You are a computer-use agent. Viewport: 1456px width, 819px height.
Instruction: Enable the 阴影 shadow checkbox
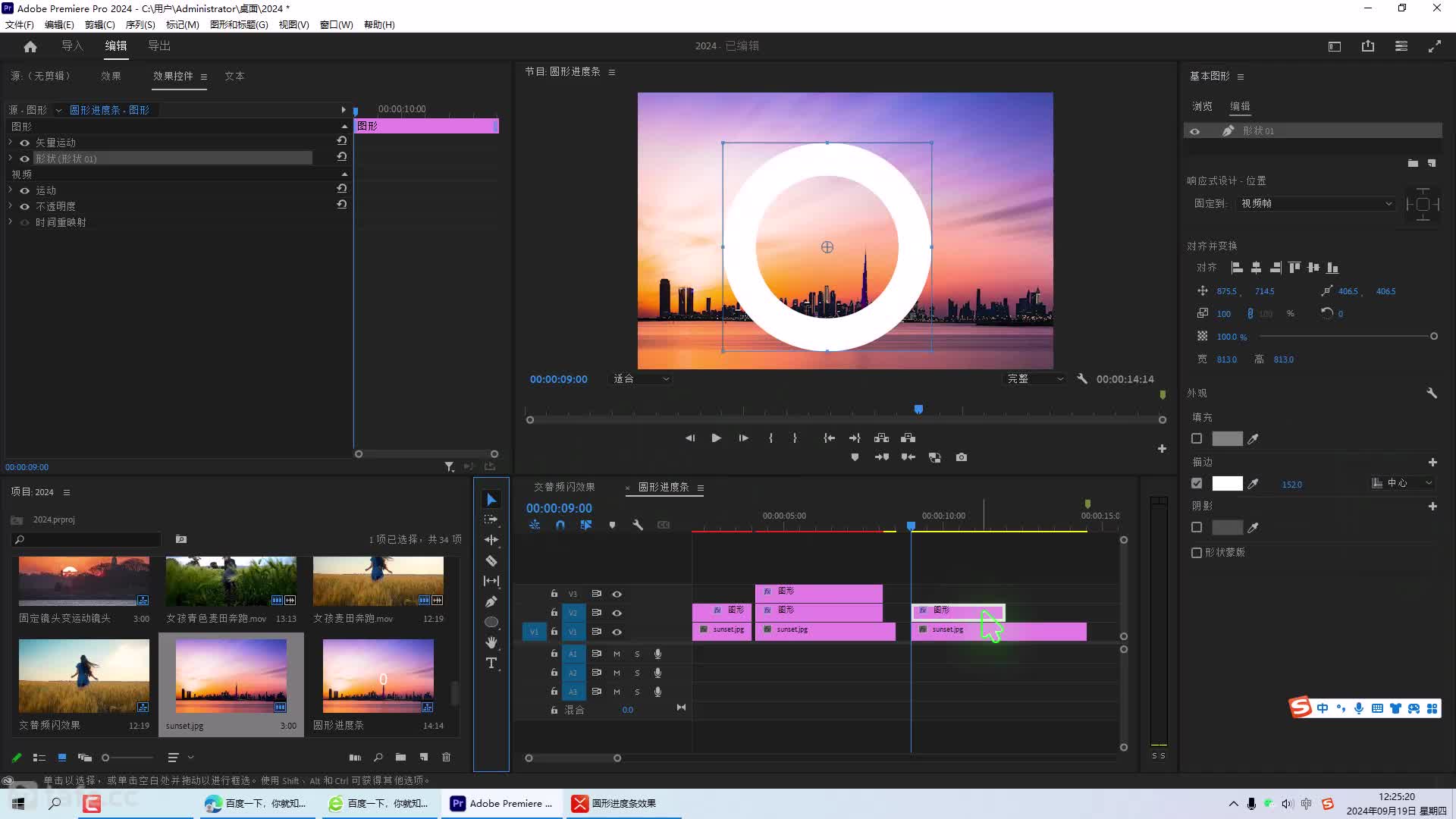coord(1197,527)
